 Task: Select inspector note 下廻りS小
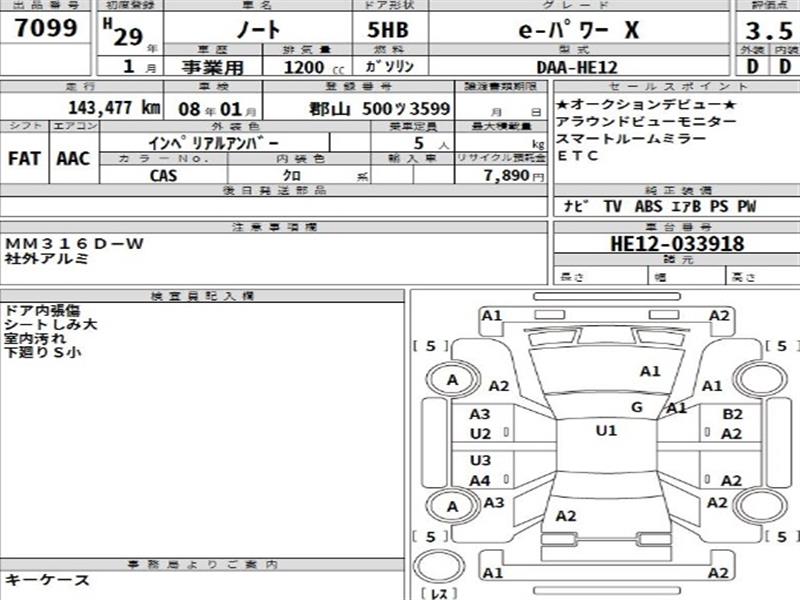(43, 352)
